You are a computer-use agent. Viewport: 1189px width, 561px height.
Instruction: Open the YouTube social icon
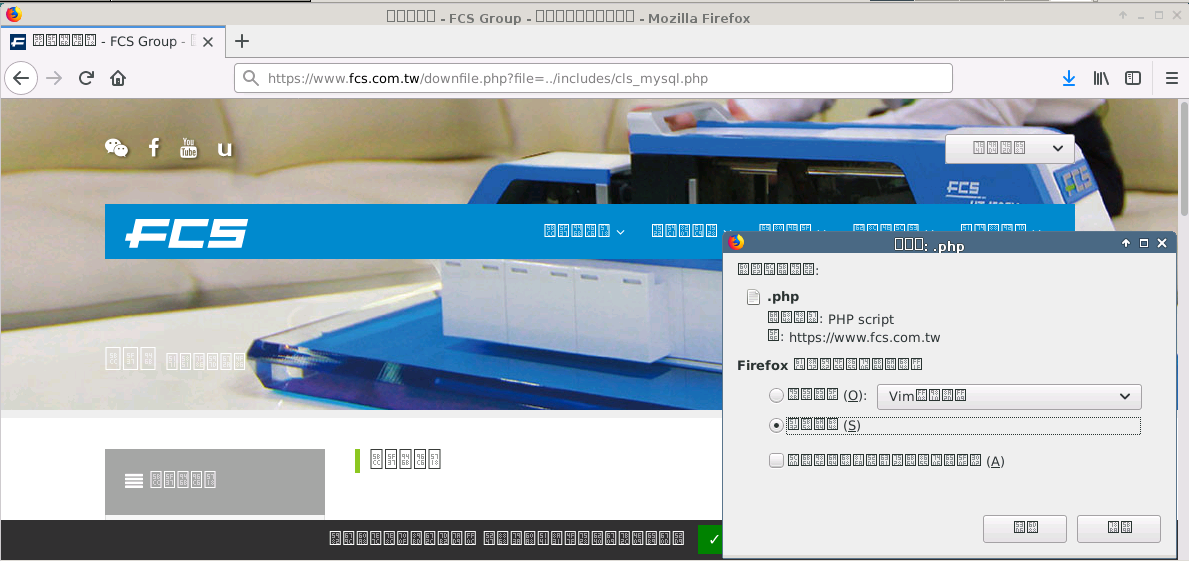tap(188, 148)
